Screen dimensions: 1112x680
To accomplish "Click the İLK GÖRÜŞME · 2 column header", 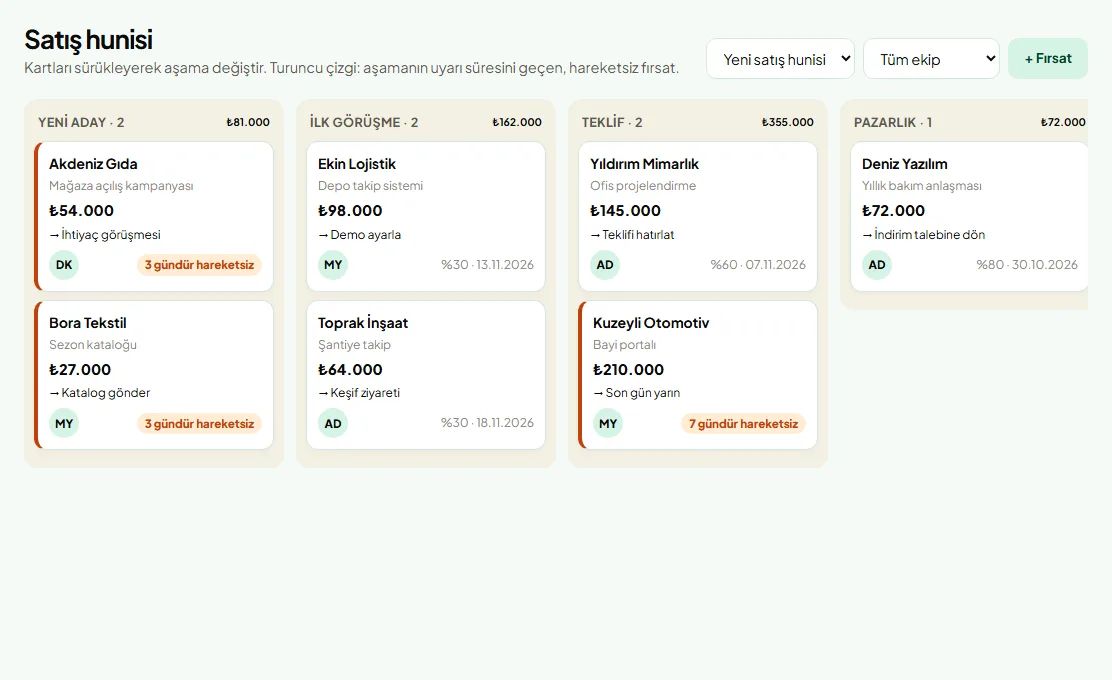I will [x=364, y=123].
